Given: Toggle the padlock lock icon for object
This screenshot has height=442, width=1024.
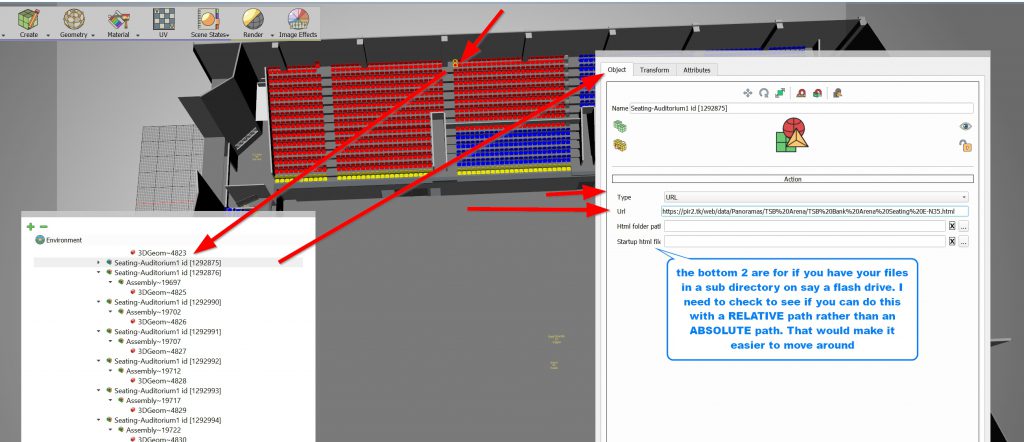Looking at the screenshot, I should point(966,146).
